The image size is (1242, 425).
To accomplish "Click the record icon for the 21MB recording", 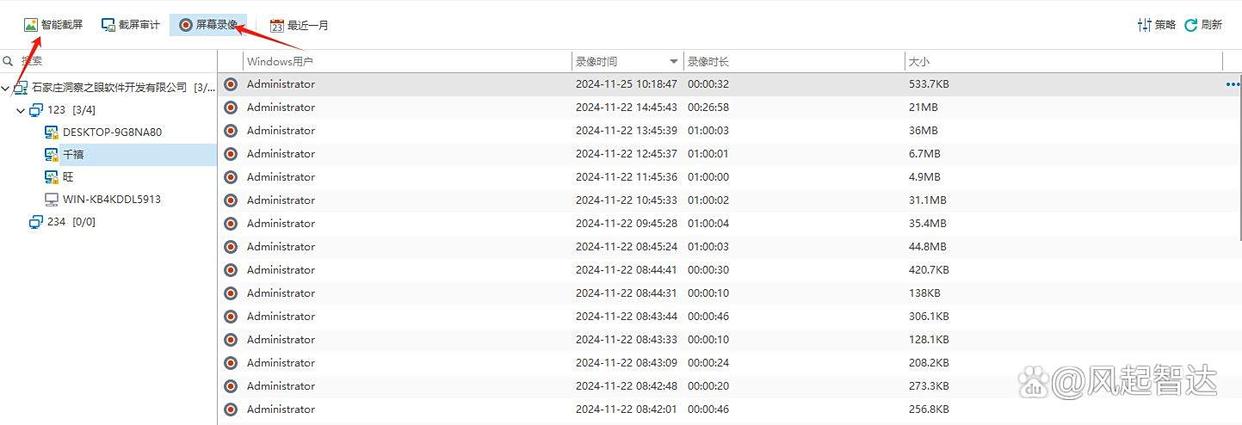I will pyautogui.click(x=231, y=107).
